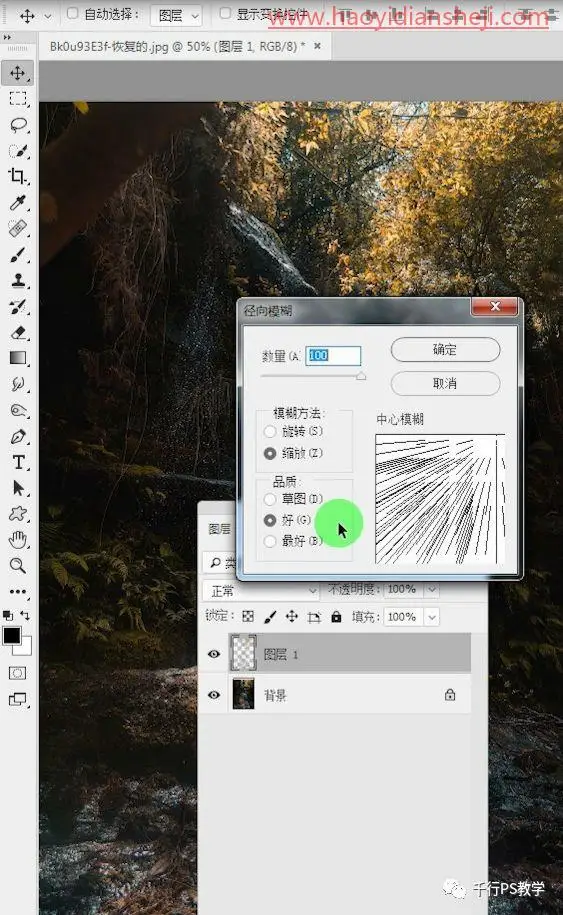Enable the 自动选择 checkbox
Image resolution: width=563 pixels, height=915 pixels.
point(72,13)
